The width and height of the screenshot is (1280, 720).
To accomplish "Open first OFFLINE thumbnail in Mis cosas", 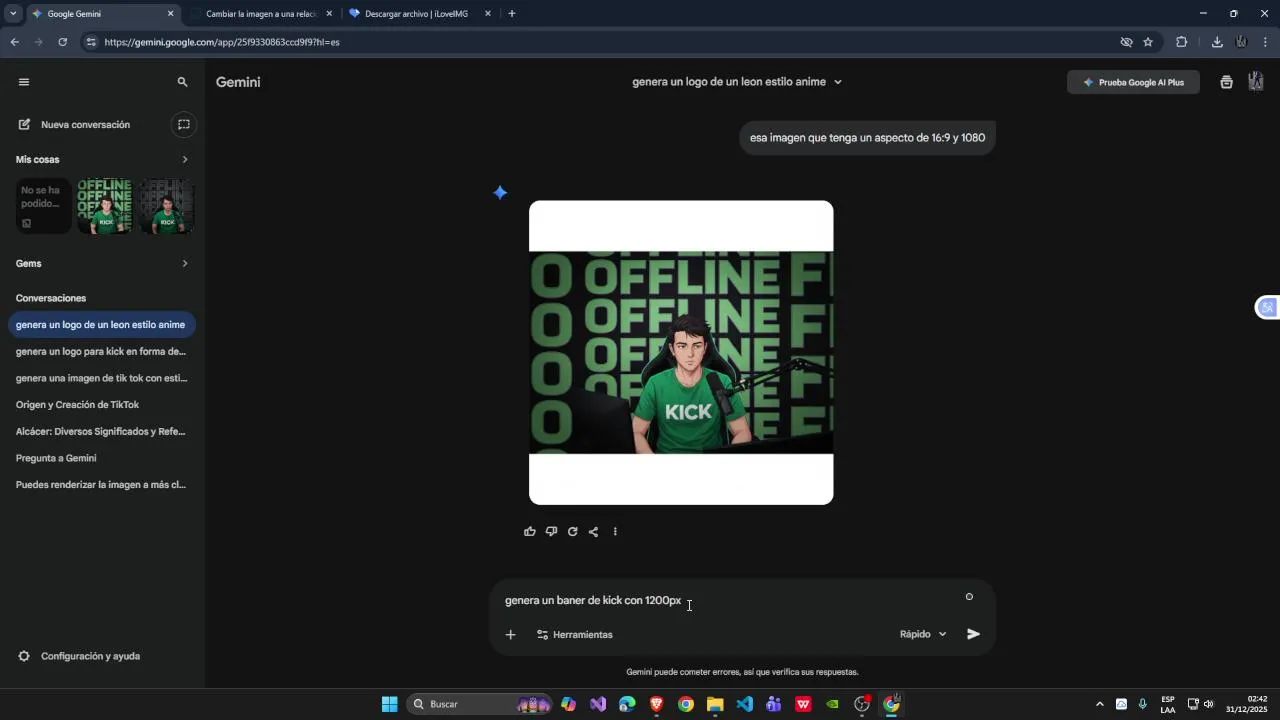I will coord(105,206).
